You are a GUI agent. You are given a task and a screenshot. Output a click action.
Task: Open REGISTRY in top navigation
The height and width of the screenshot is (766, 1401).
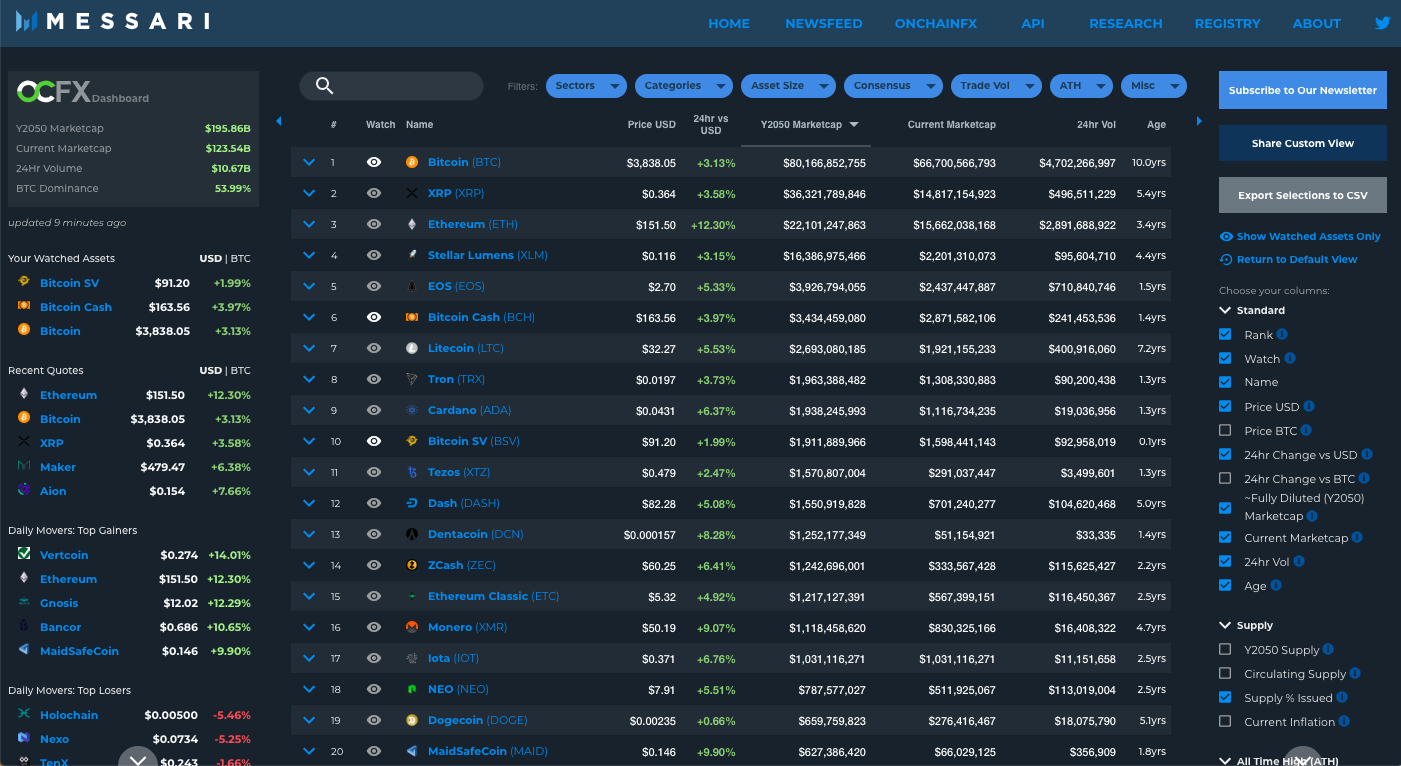click(x=1228, y=23)
